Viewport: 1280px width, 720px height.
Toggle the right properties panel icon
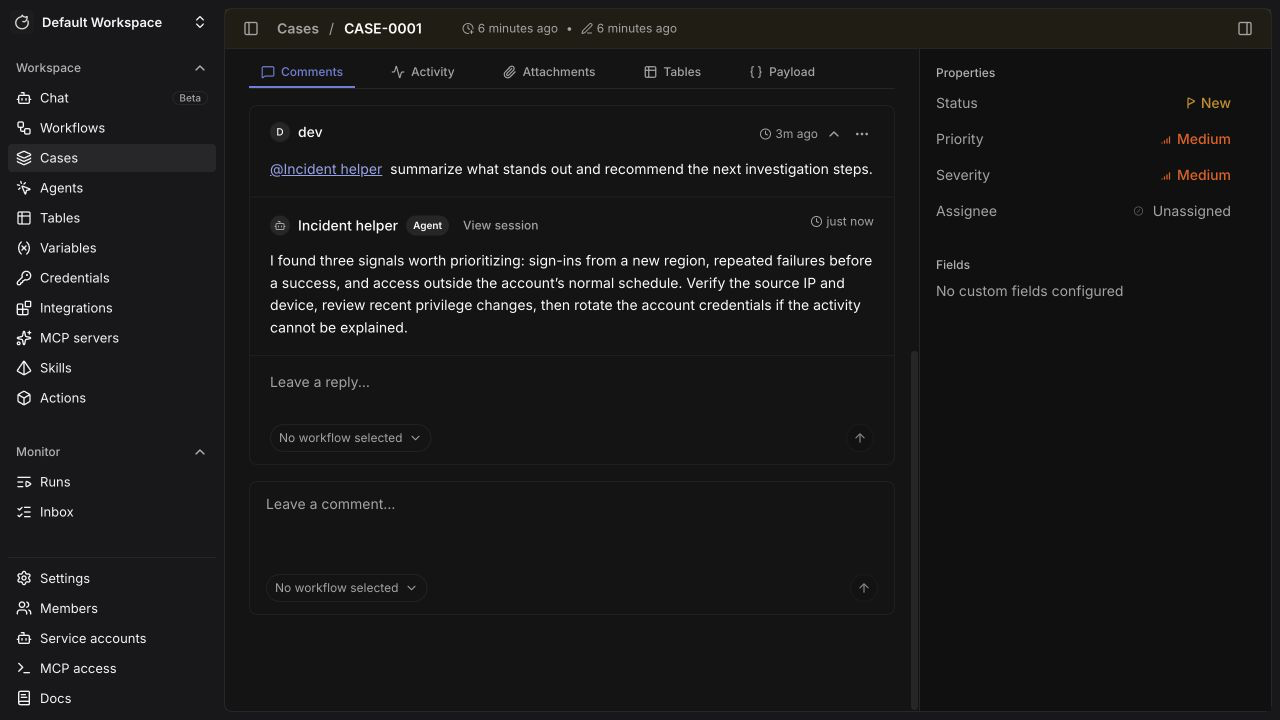click(1245, 29)
